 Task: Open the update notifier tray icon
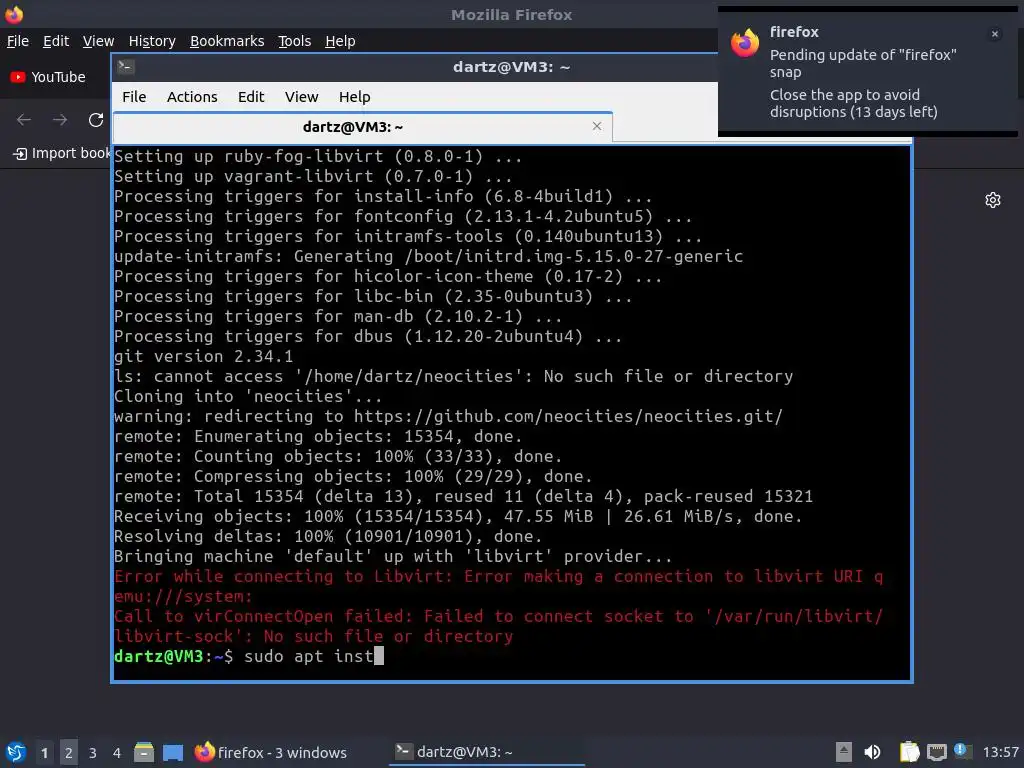coord(962,751)
